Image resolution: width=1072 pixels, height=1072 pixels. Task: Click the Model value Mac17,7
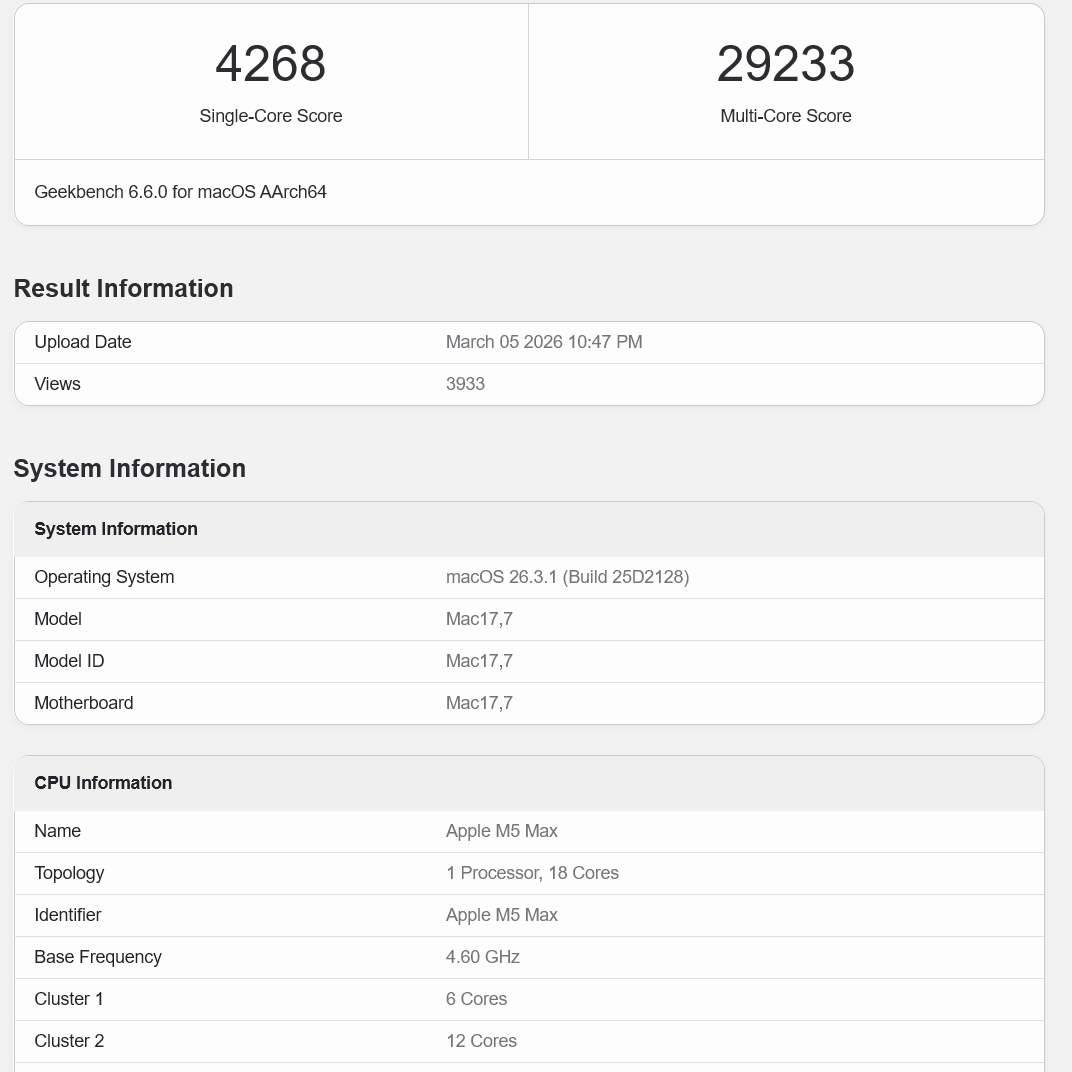(x=479, y=619)
